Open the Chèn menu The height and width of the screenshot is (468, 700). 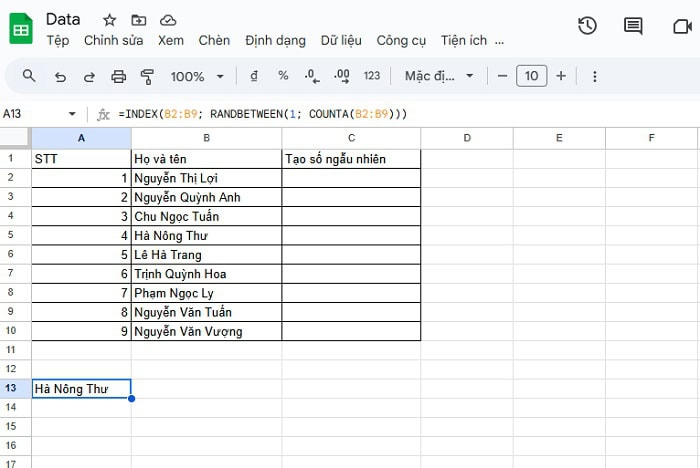tap(214, 41)
